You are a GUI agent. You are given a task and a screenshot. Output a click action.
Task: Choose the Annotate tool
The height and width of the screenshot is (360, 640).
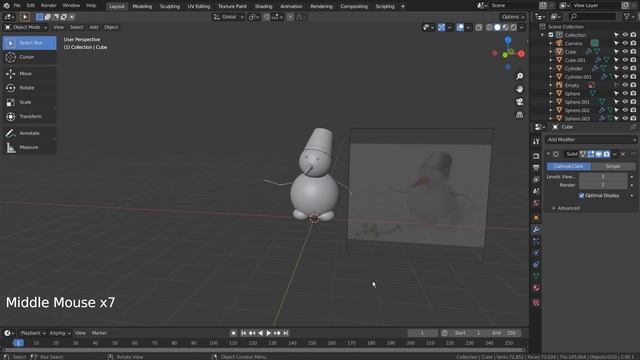coord(29,133)
